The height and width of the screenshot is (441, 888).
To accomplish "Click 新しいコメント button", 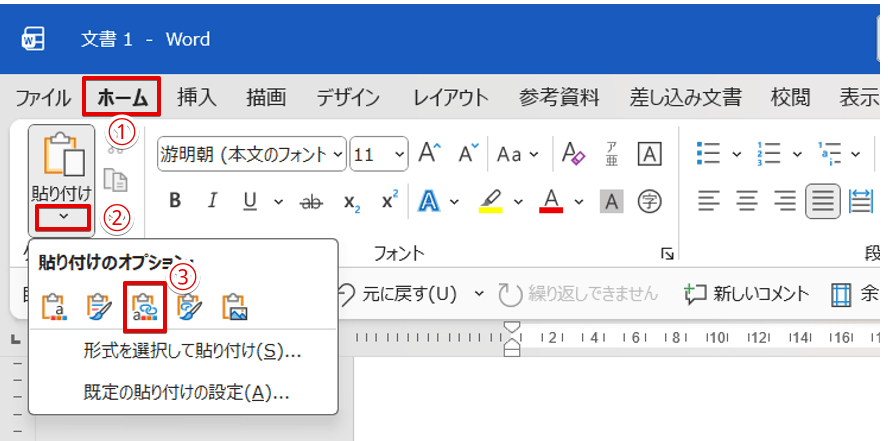I will (746, 294).
